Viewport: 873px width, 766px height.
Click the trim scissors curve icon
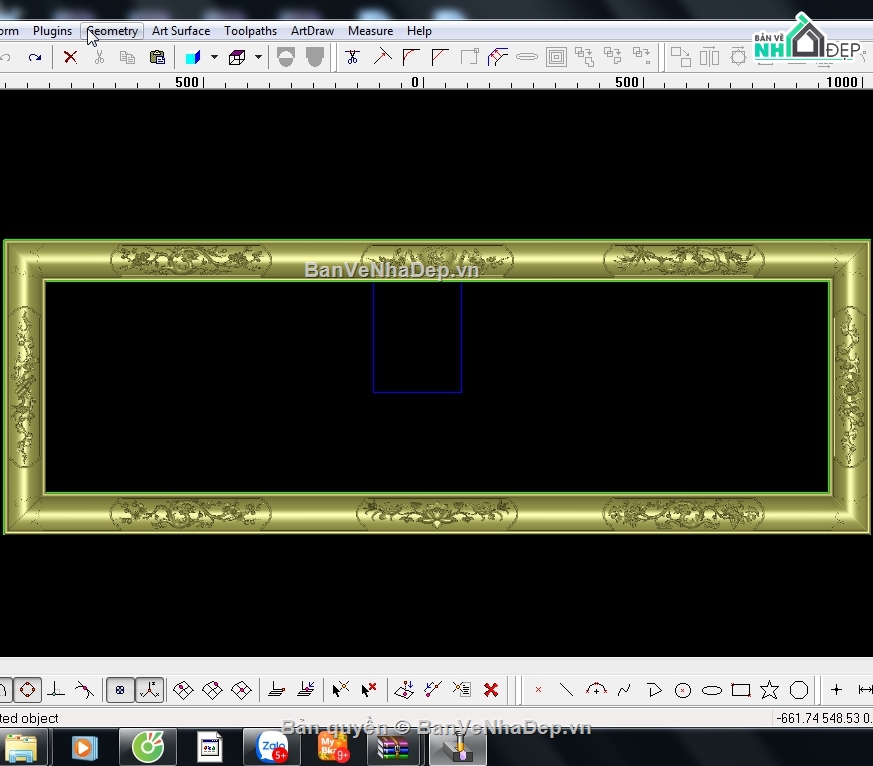pyautogui.click(x=352, y=57)
